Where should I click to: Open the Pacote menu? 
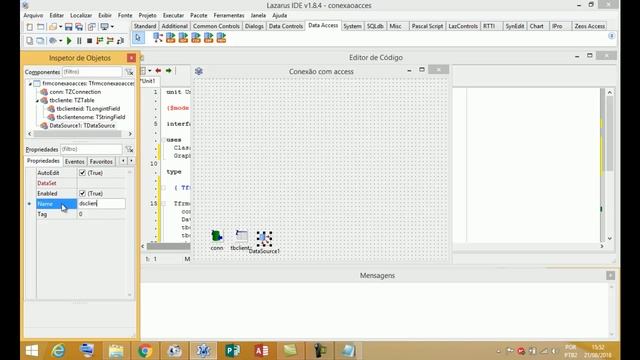pos(199,16)
